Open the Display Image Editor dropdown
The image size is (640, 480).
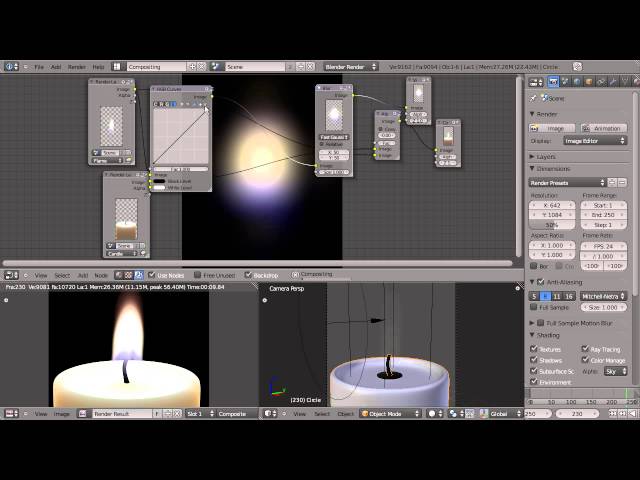[x=594, y=141]
